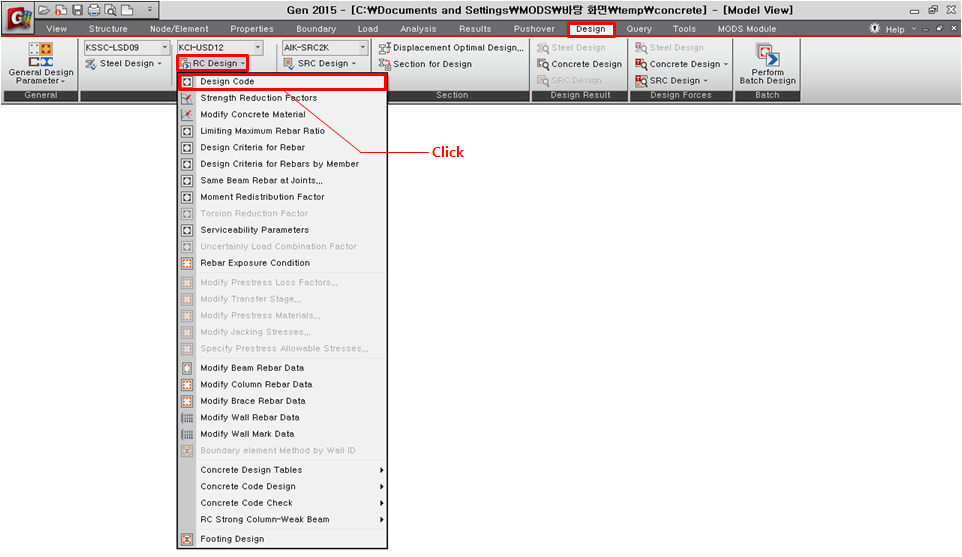The image size is (962, 557).
Task: Click the Save icon in quick toolbar
Action: (77, 10)
